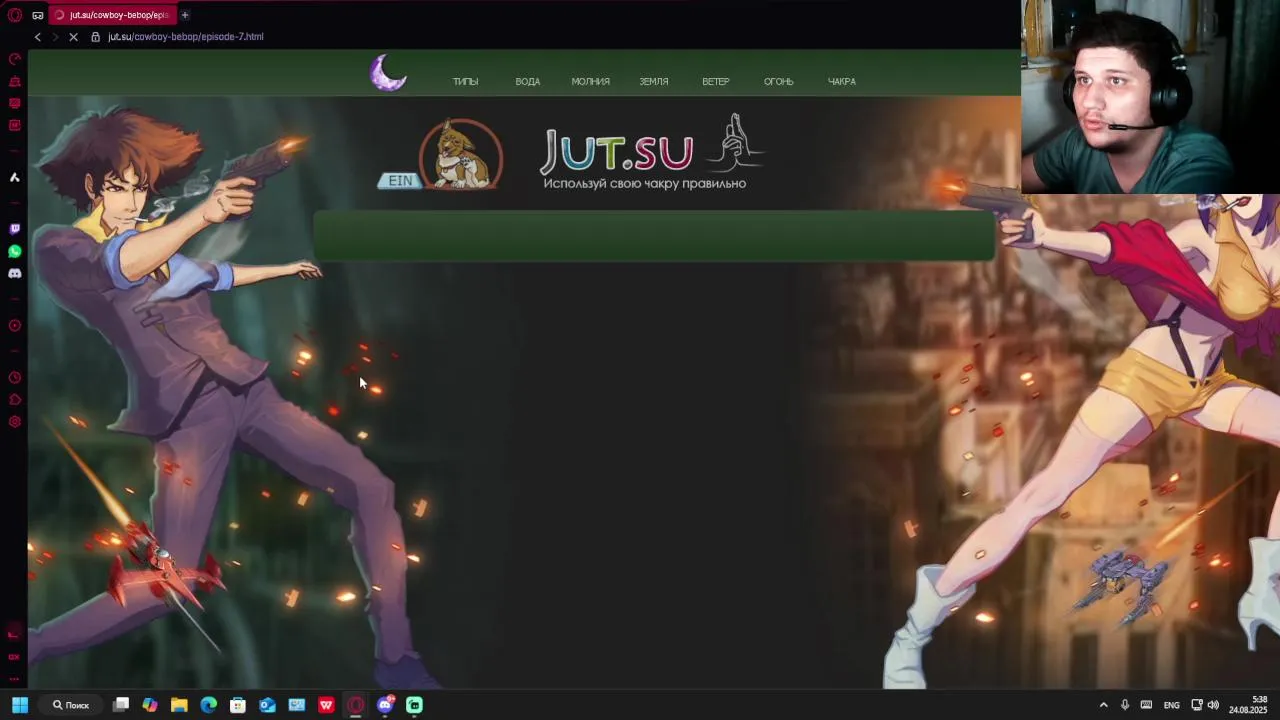Open Settings gear in Opera sidebar
Screen dimensions: 1280x720
point(15,422)
